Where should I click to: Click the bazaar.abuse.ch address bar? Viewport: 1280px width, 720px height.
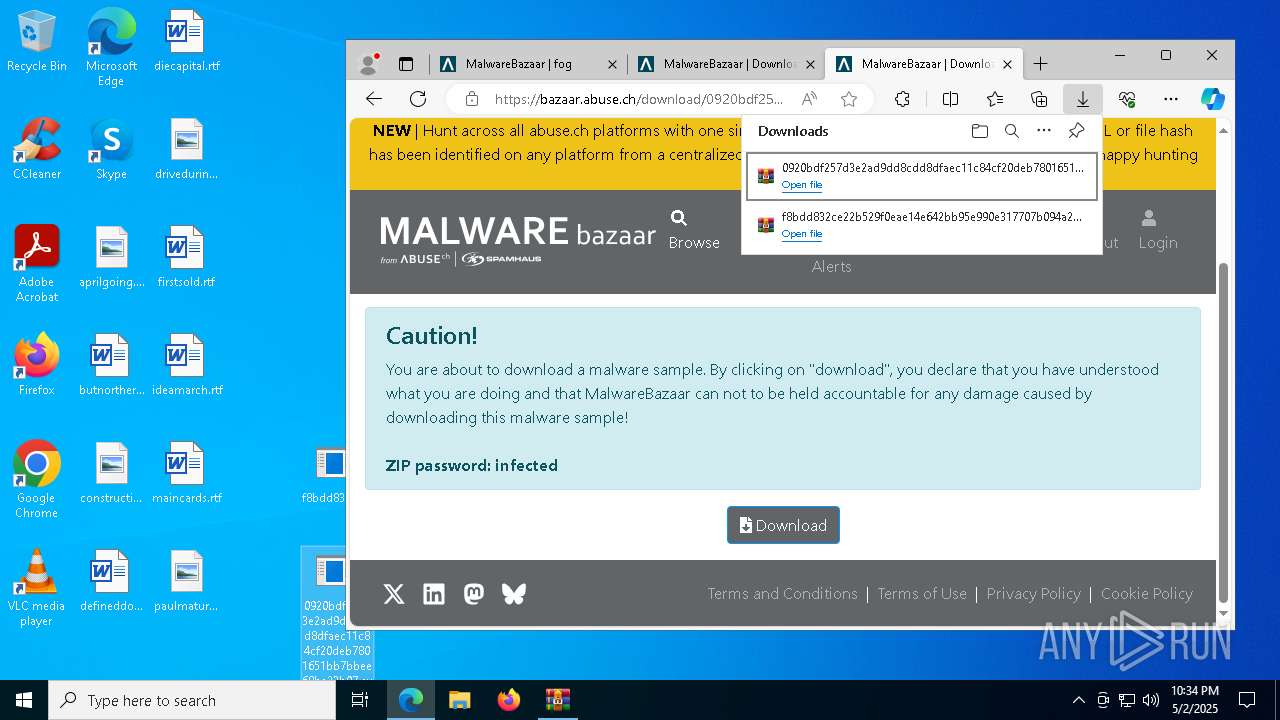pos(638,99)
